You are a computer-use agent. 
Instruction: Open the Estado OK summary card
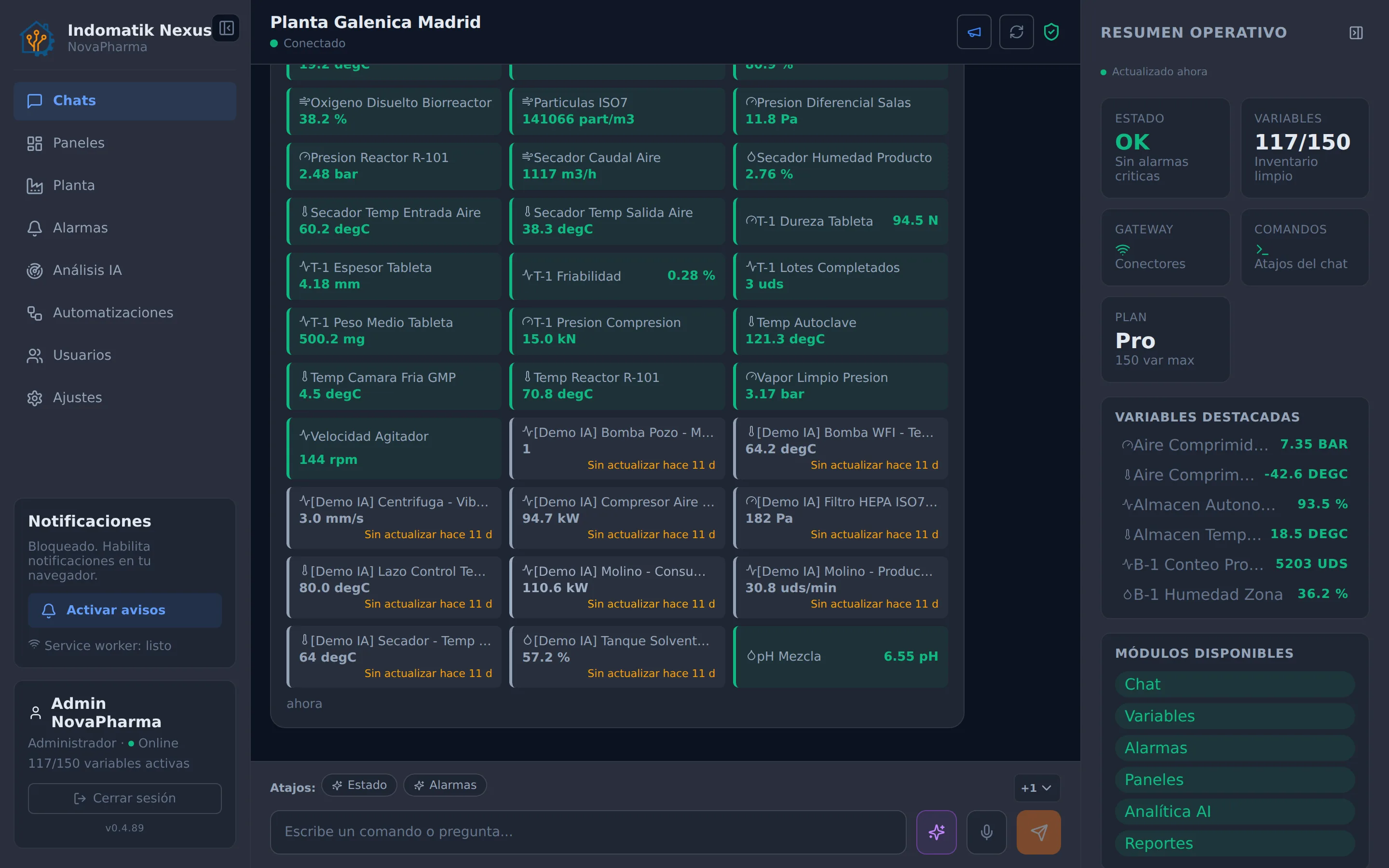coord(1165,148)
